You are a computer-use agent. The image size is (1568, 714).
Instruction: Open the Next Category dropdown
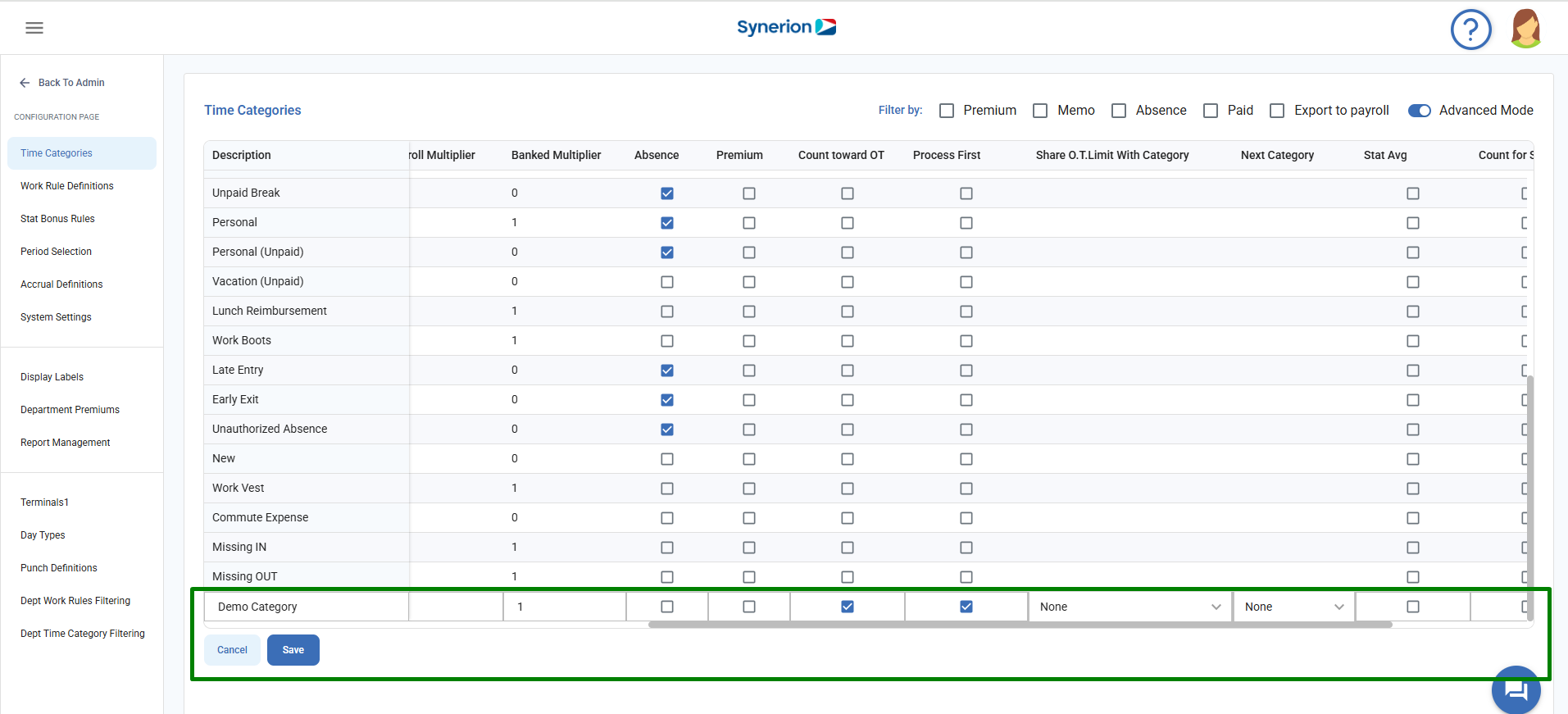pyautogui.click(x=1294, y=607)
